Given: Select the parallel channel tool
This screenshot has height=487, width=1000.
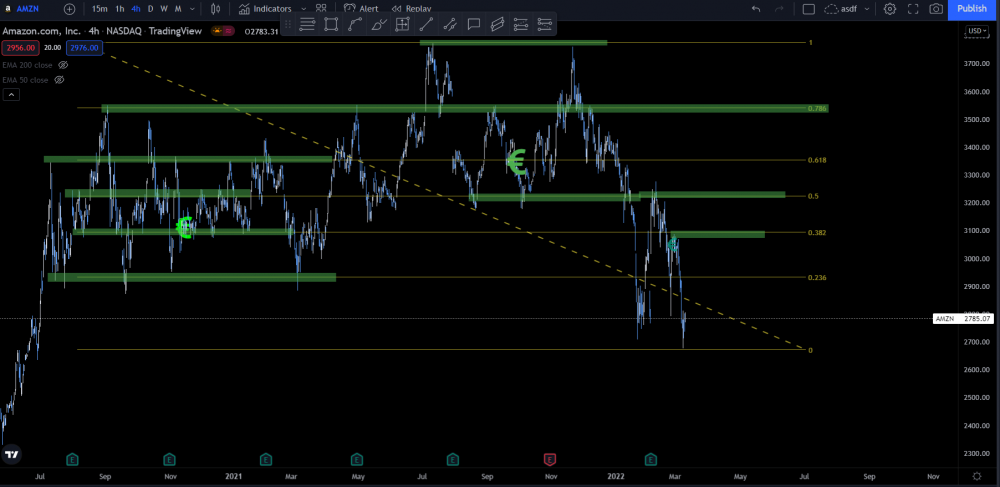Looking at the screenshot, I should tap(497, 24).
